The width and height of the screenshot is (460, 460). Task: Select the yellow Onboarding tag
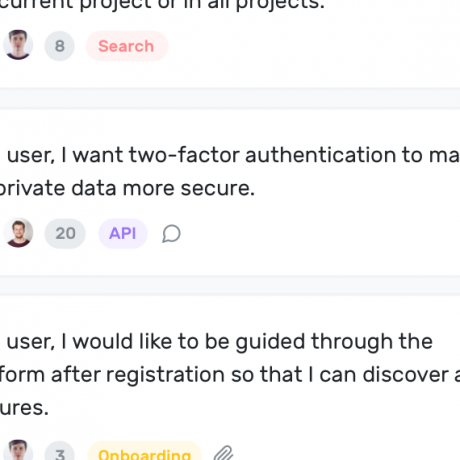coord(144,451)
